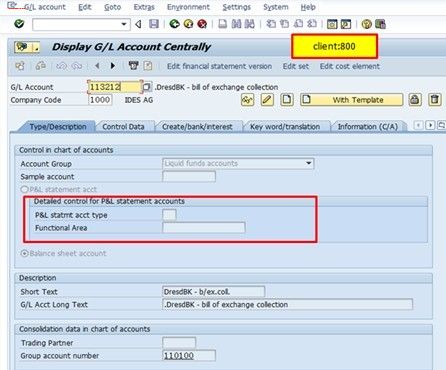Viewport: 446px width, 370px height.
Task: Click the yellow Help icon
Action: click(366, 24)
